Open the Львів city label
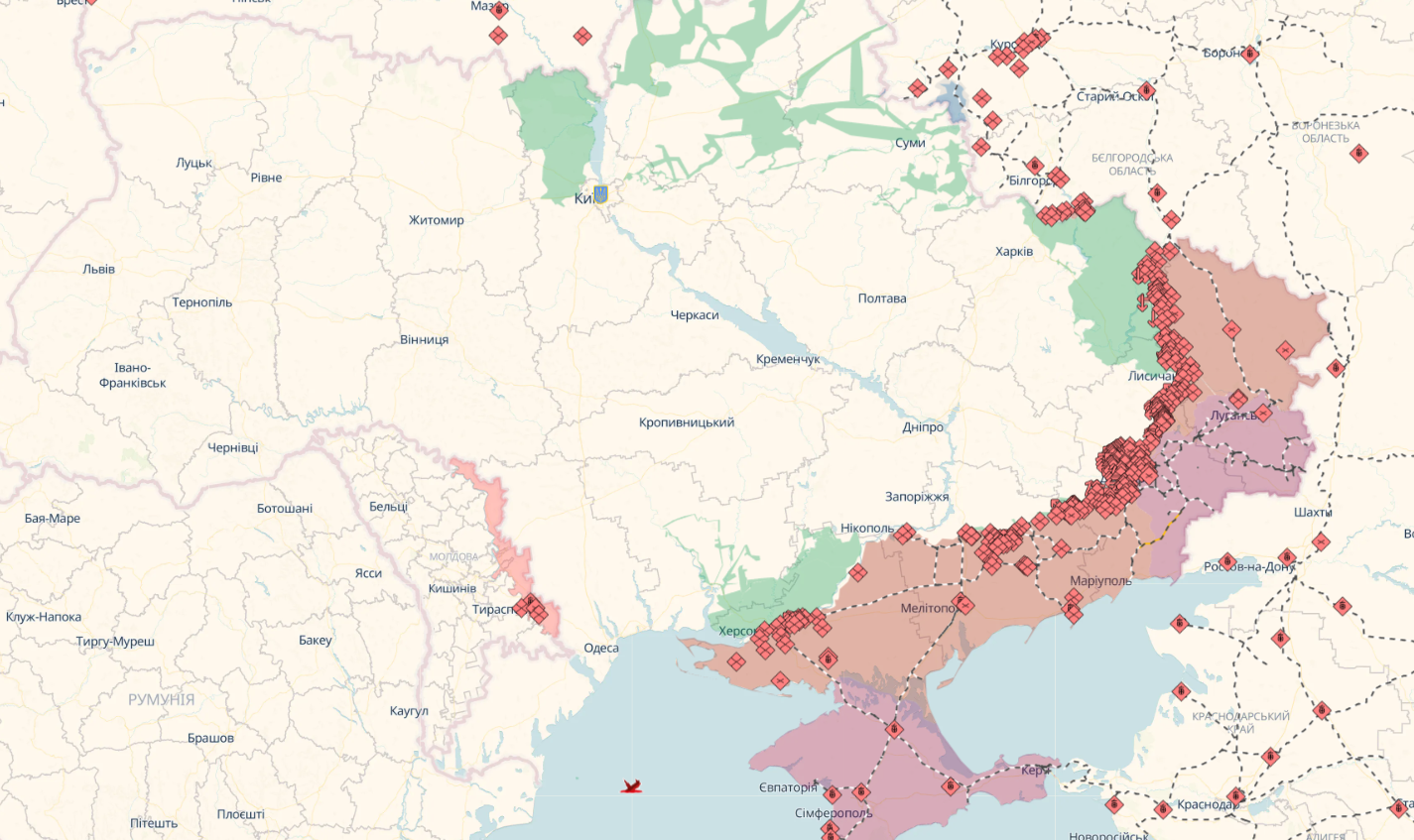Viewport: 1414px width, 840px height. (99, 269)
